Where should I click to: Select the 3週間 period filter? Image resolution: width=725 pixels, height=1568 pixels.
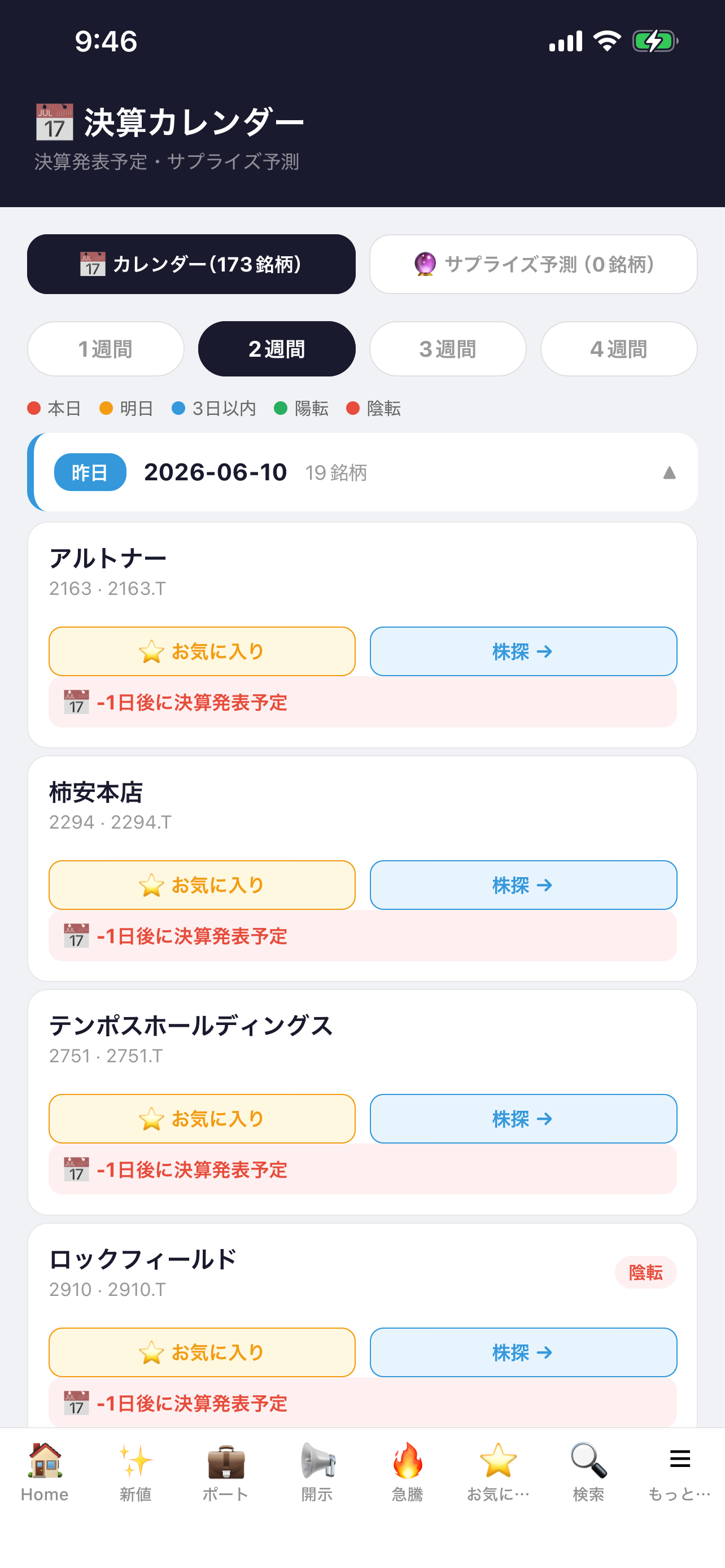448,349
